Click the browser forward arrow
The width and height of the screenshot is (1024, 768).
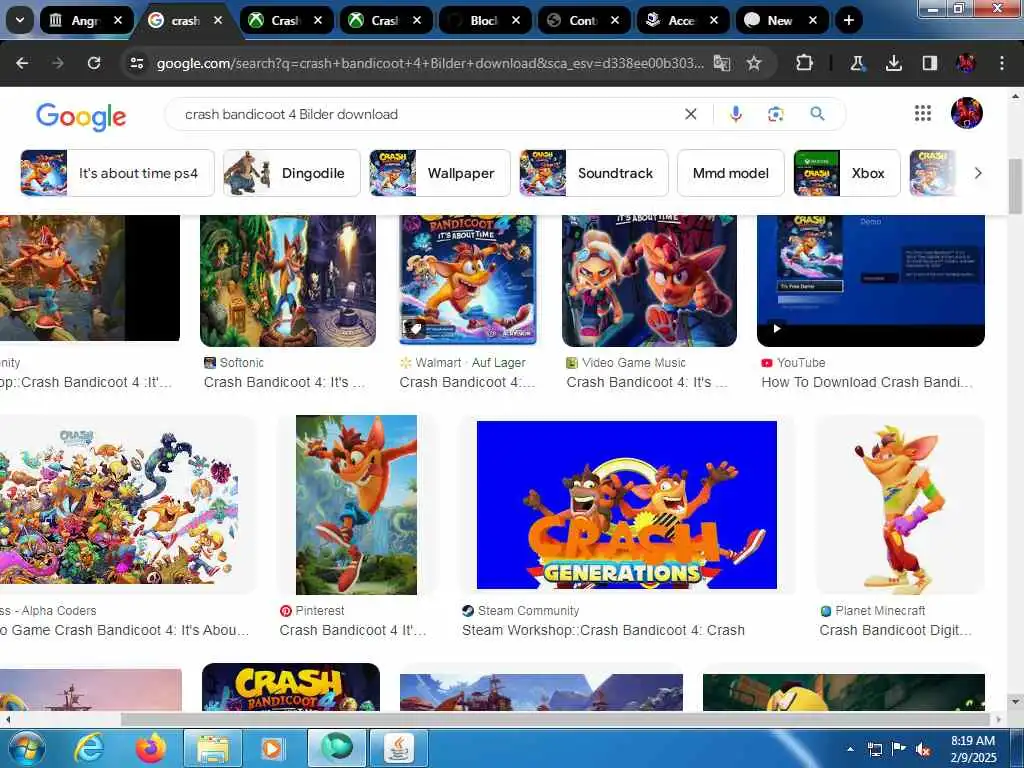click(x=58, y=63)
